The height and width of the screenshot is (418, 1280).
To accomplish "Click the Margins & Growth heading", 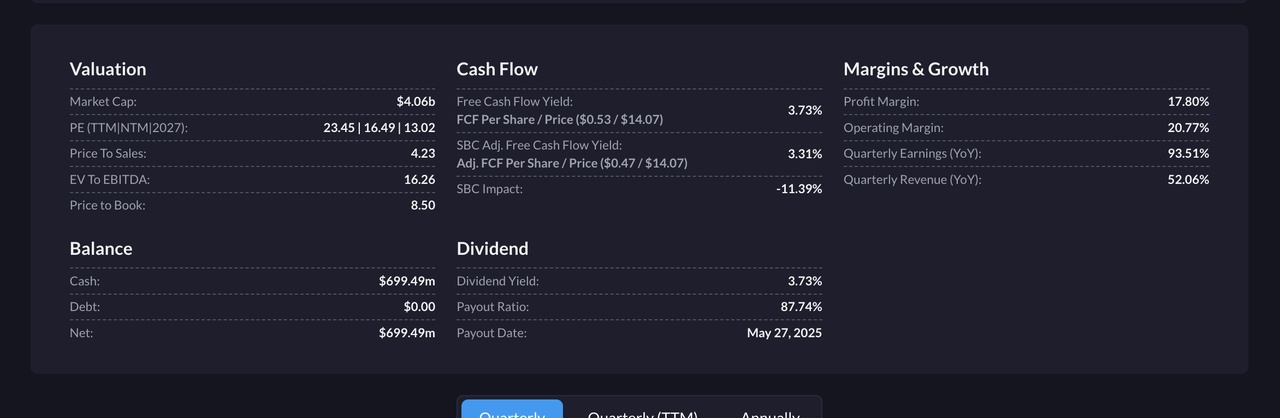I will pos(916,69).
